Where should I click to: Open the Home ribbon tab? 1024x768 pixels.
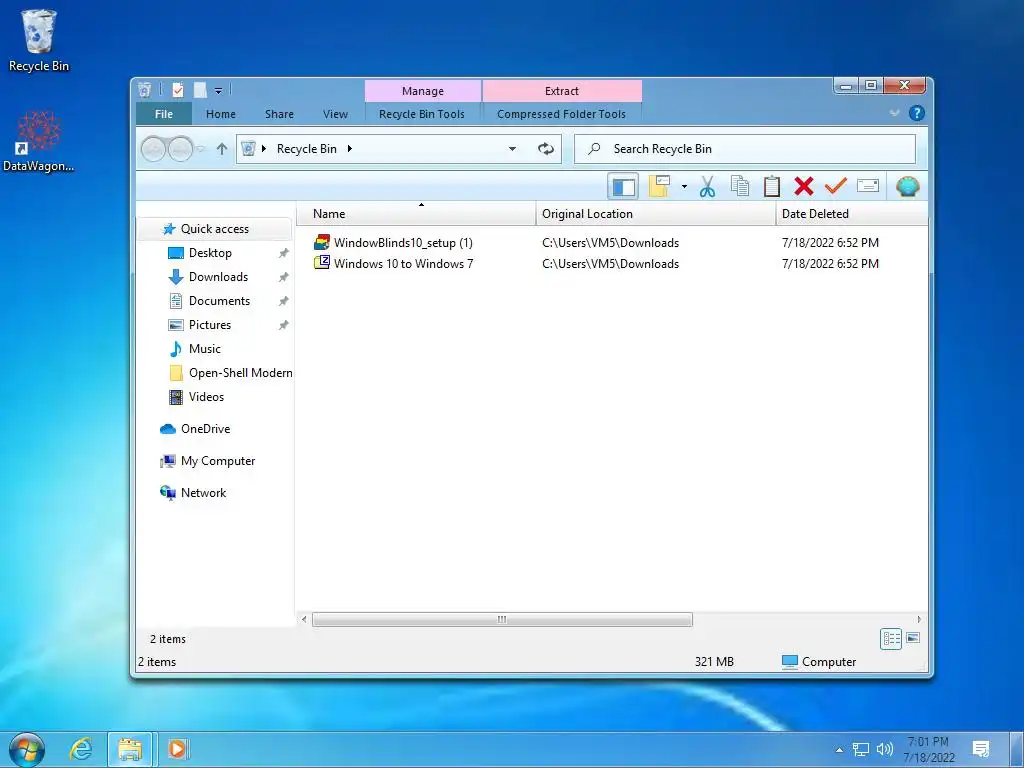(x=221, y=114)
